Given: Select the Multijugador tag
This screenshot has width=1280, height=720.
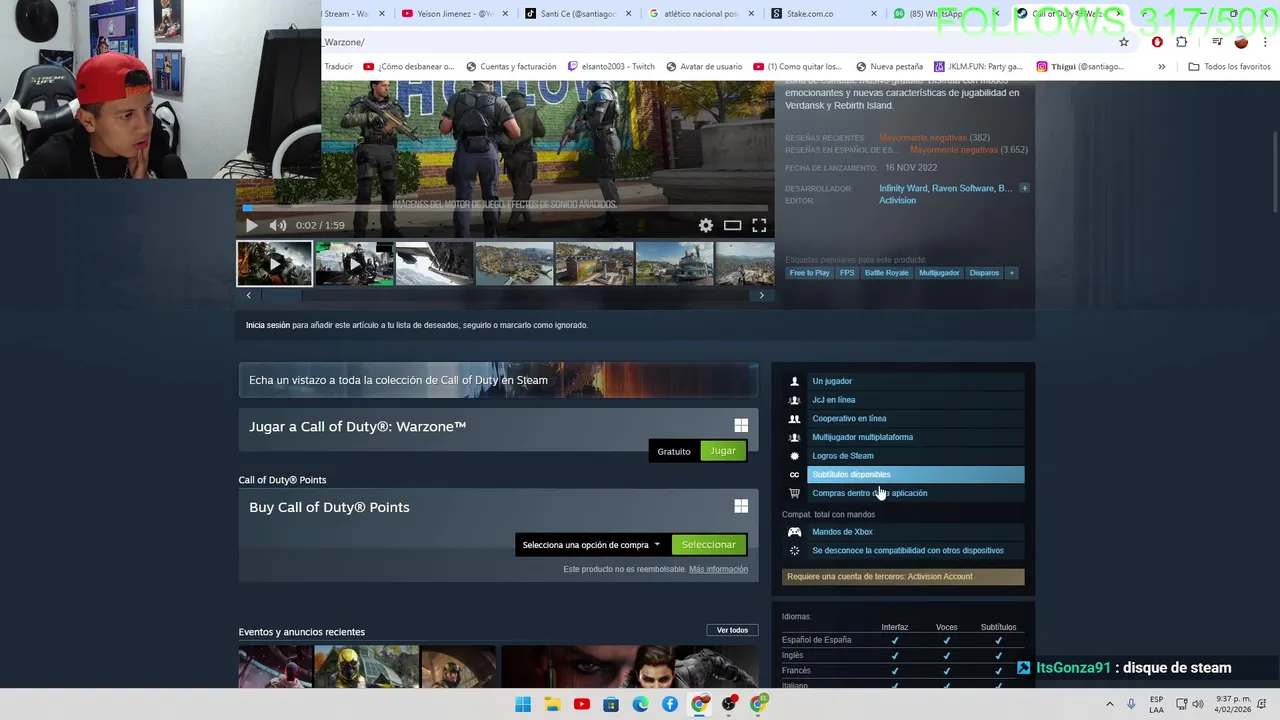Looking at the screenshot, I should pos(939,273).
